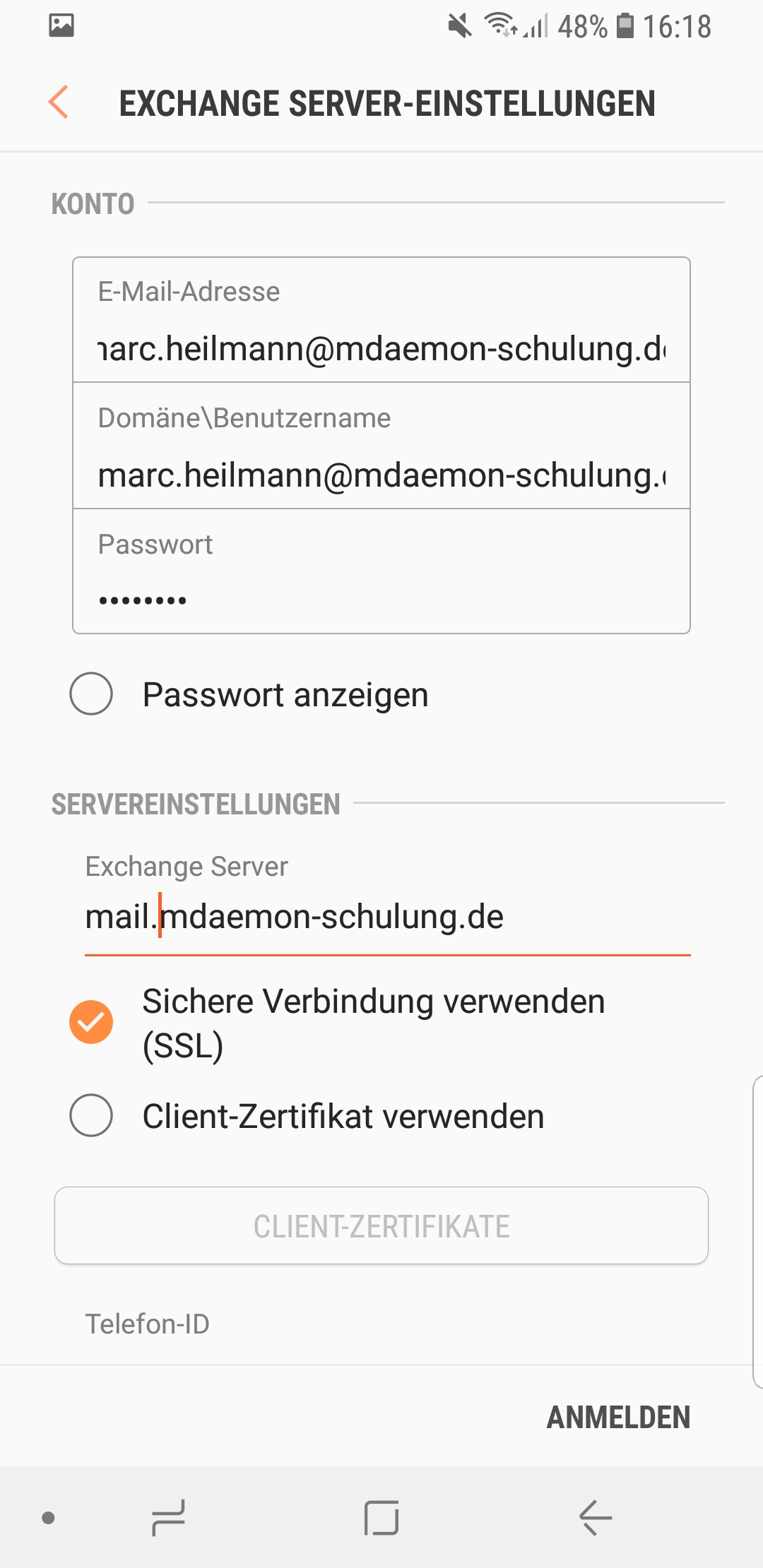
Task: Tap the Telefon-ID field label
Action: pyautogui.click(x=148, y=1324)
